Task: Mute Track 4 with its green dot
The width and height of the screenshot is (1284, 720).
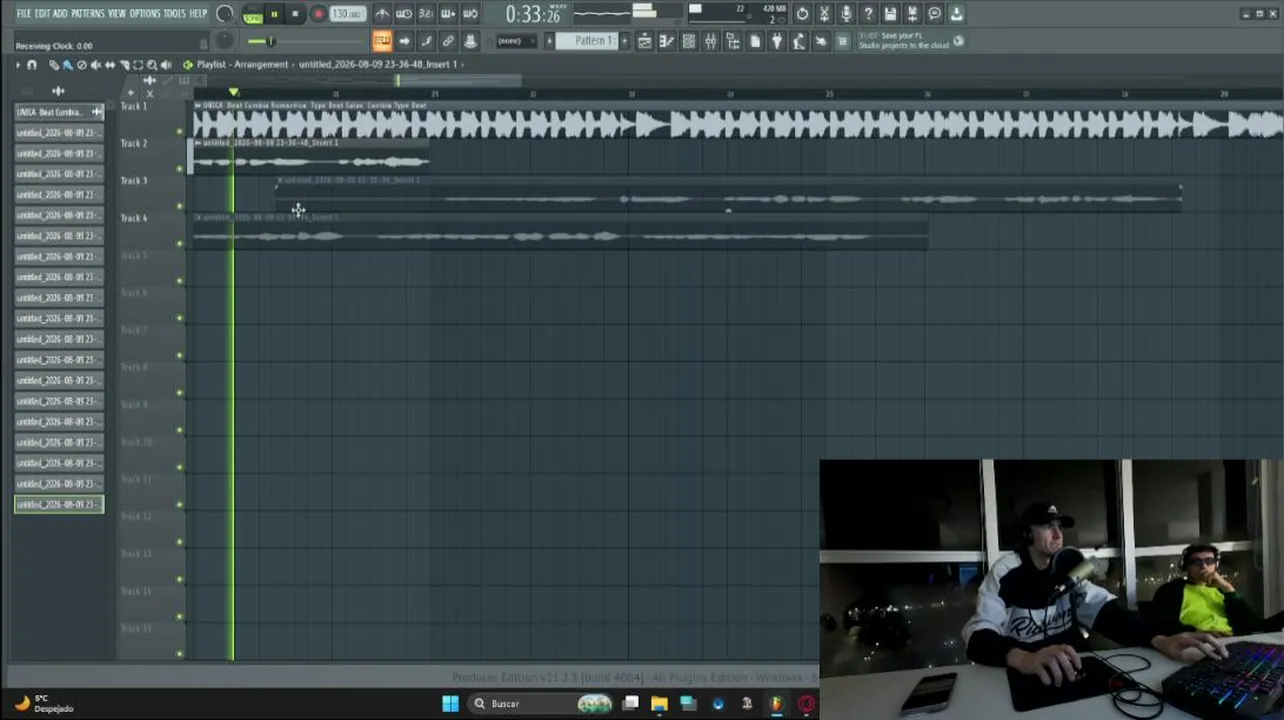Action: 180,243
